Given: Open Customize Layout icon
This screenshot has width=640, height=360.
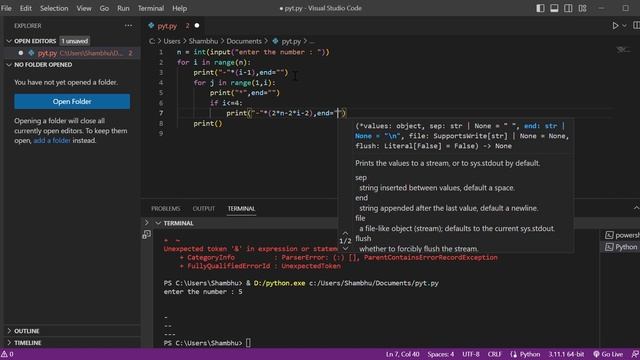Looking at the screenshot, I should click(582, 8).
